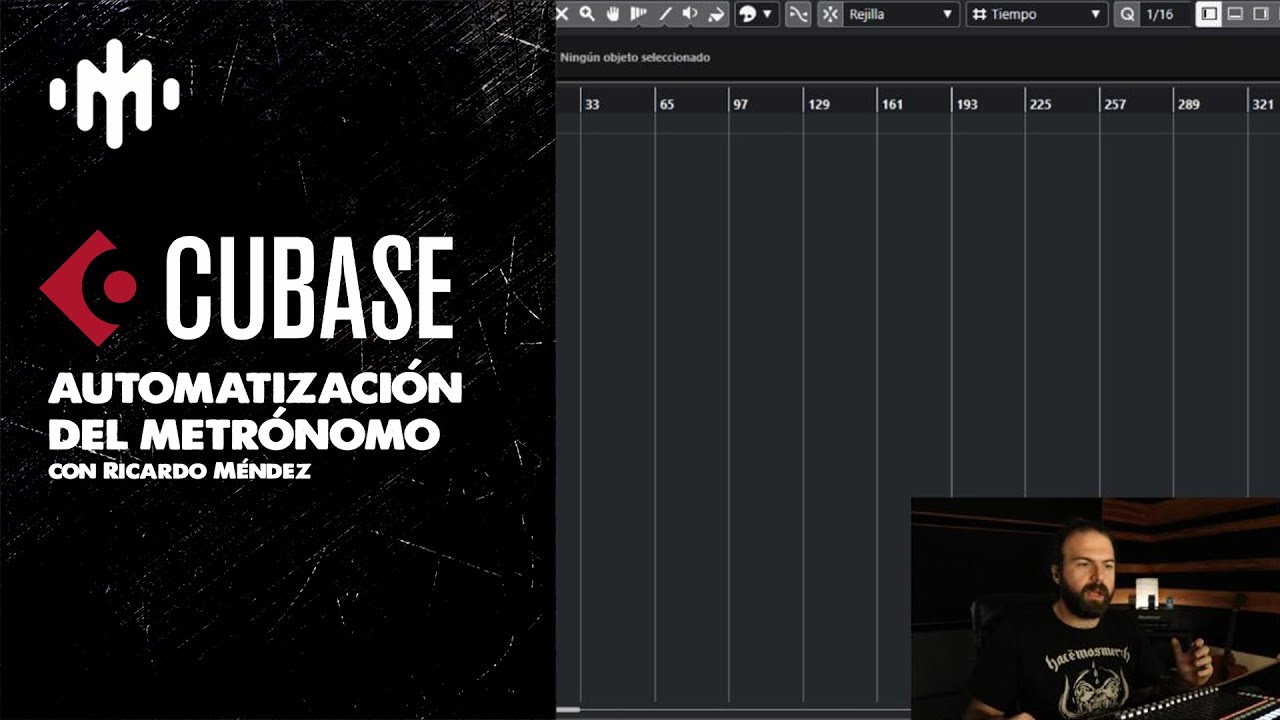
Task: Click ruler position at bar 65
Action: coord(666,104)
